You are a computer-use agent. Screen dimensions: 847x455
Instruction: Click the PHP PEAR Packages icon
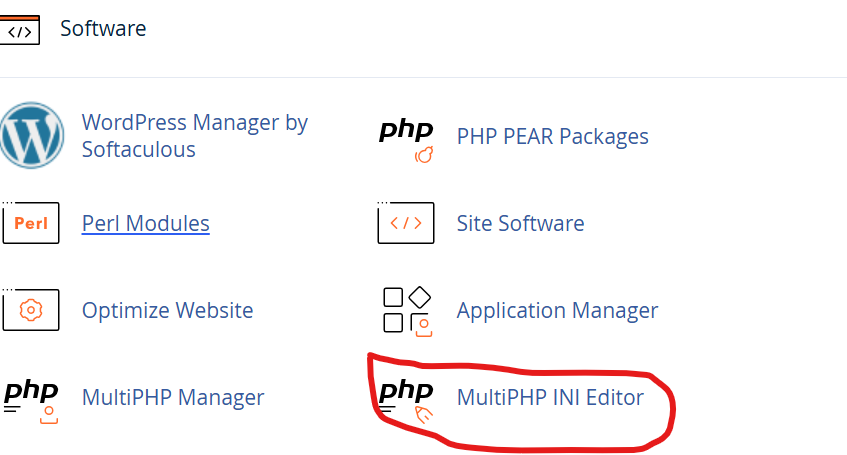(407, 139)
